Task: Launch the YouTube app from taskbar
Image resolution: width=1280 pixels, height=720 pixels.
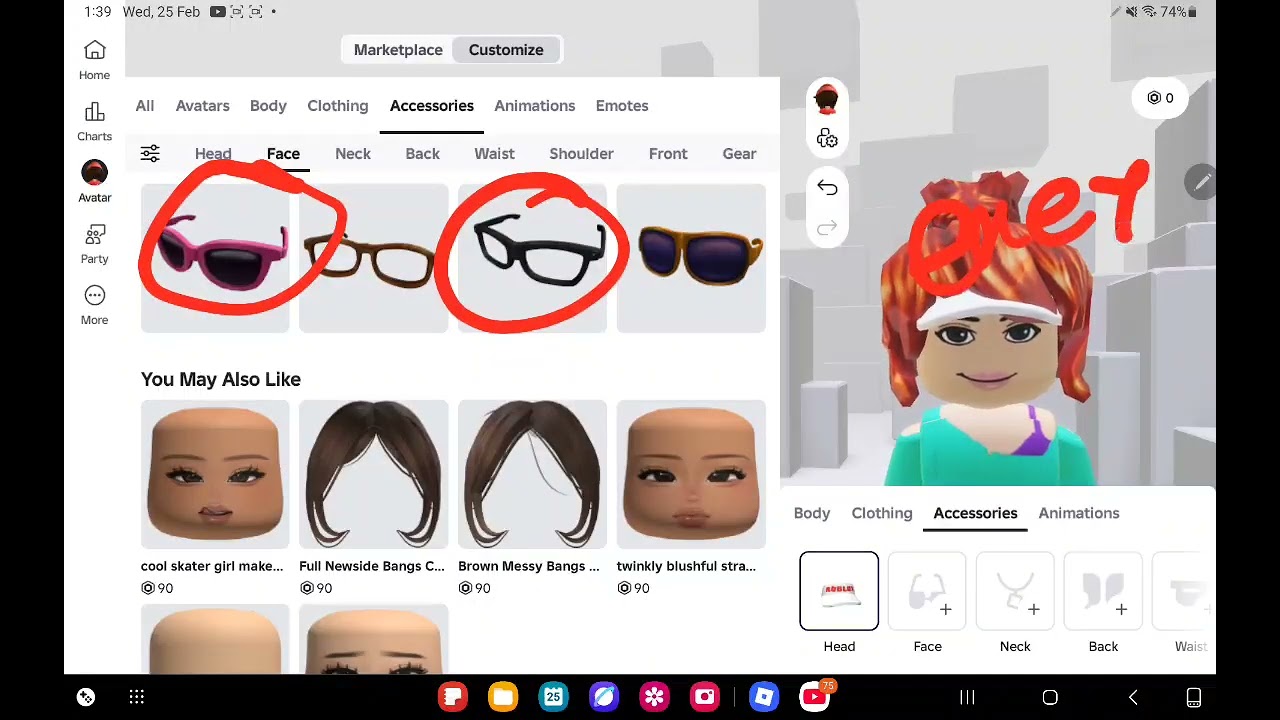Action: pyautogui.click(x=815, y=697)
